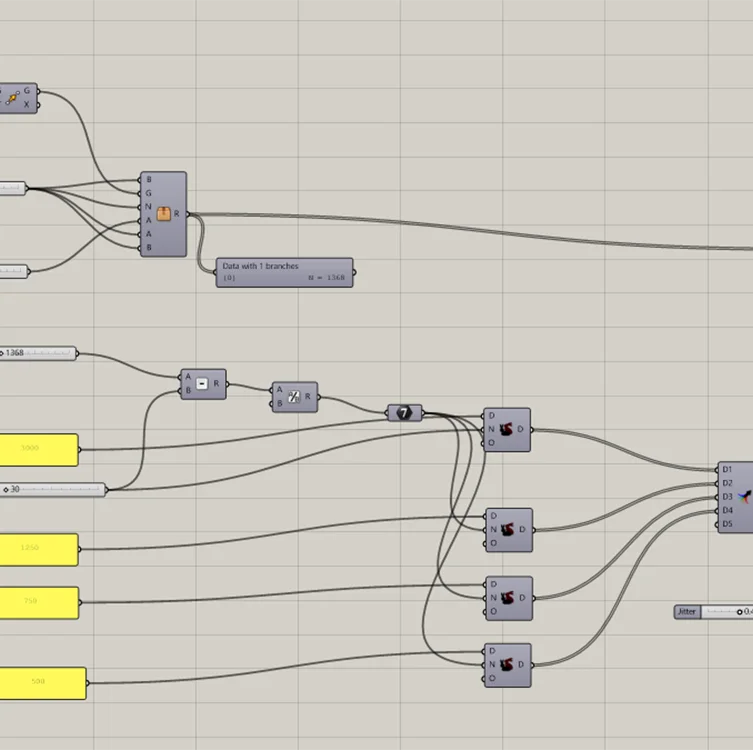Click third Duplicate Data component from top
753x750 pixels.
click(509, 598)
